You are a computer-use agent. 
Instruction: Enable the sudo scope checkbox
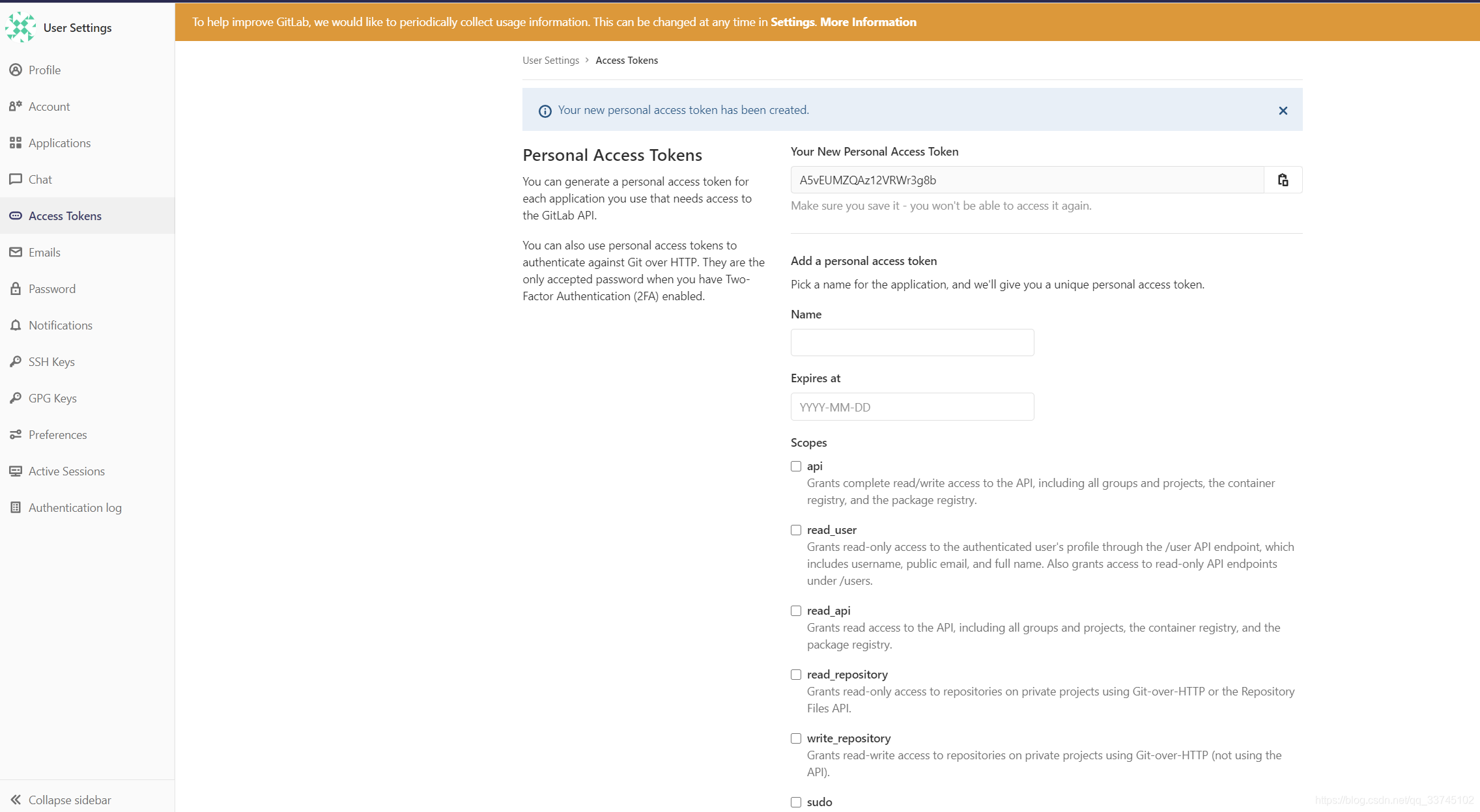[x=796, y=802]
